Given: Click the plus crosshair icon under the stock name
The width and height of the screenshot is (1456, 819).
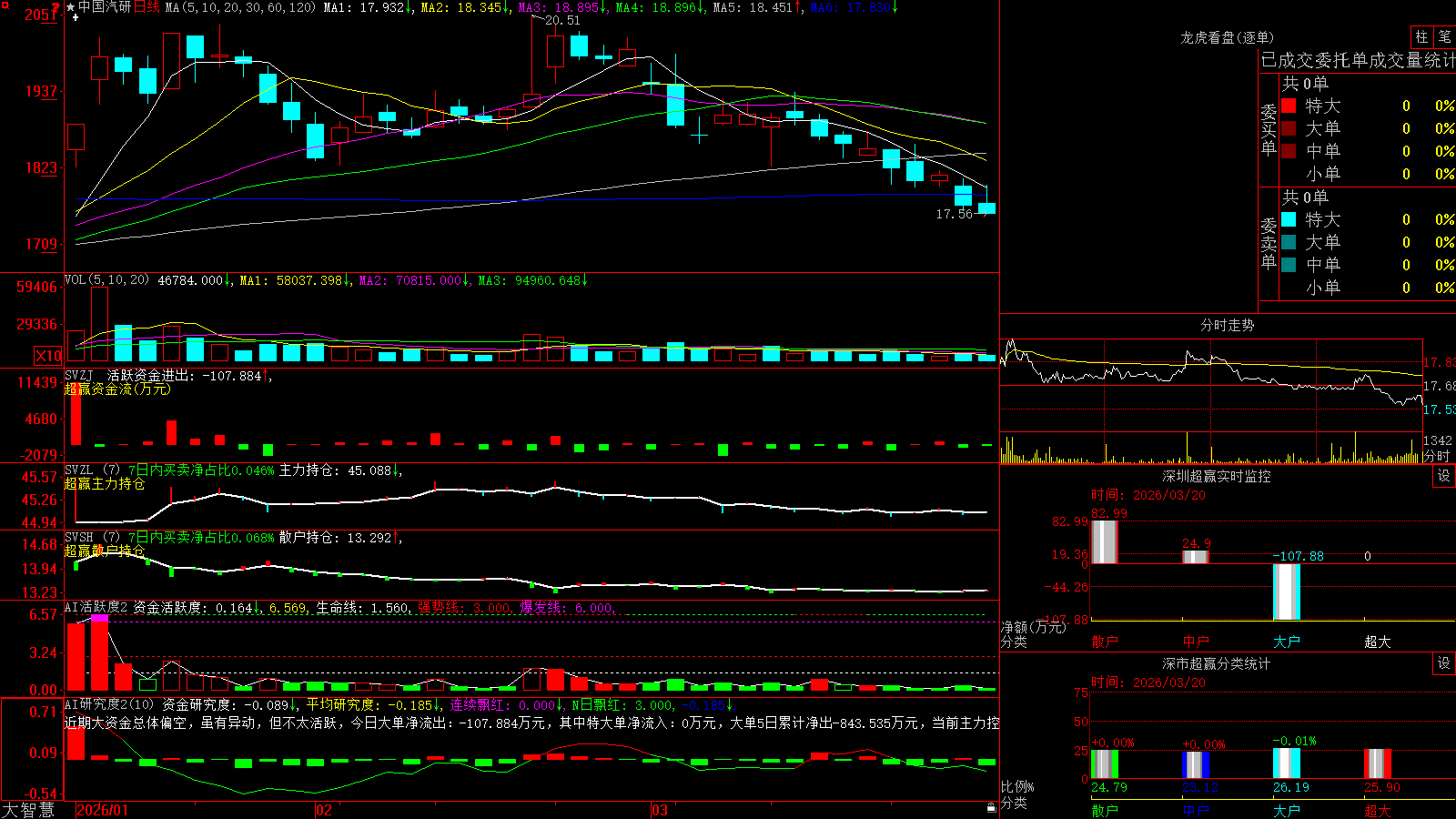Looking at the screenshot, I should pyautogui.click(x=76, y=17).
